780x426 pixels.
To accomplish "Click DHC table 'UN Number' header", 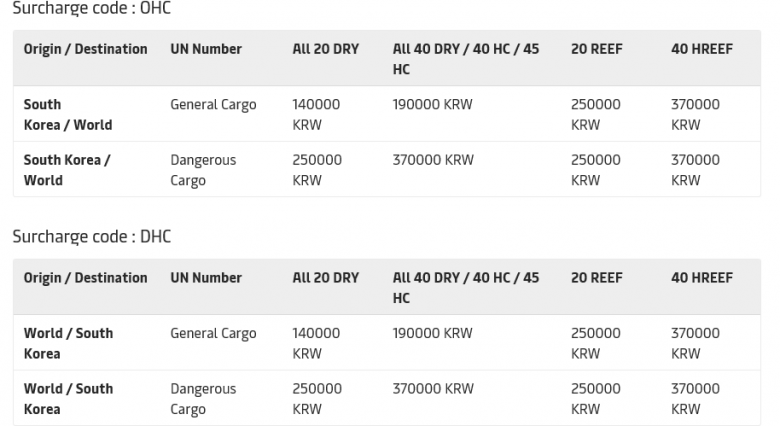I will click(206, 278).
